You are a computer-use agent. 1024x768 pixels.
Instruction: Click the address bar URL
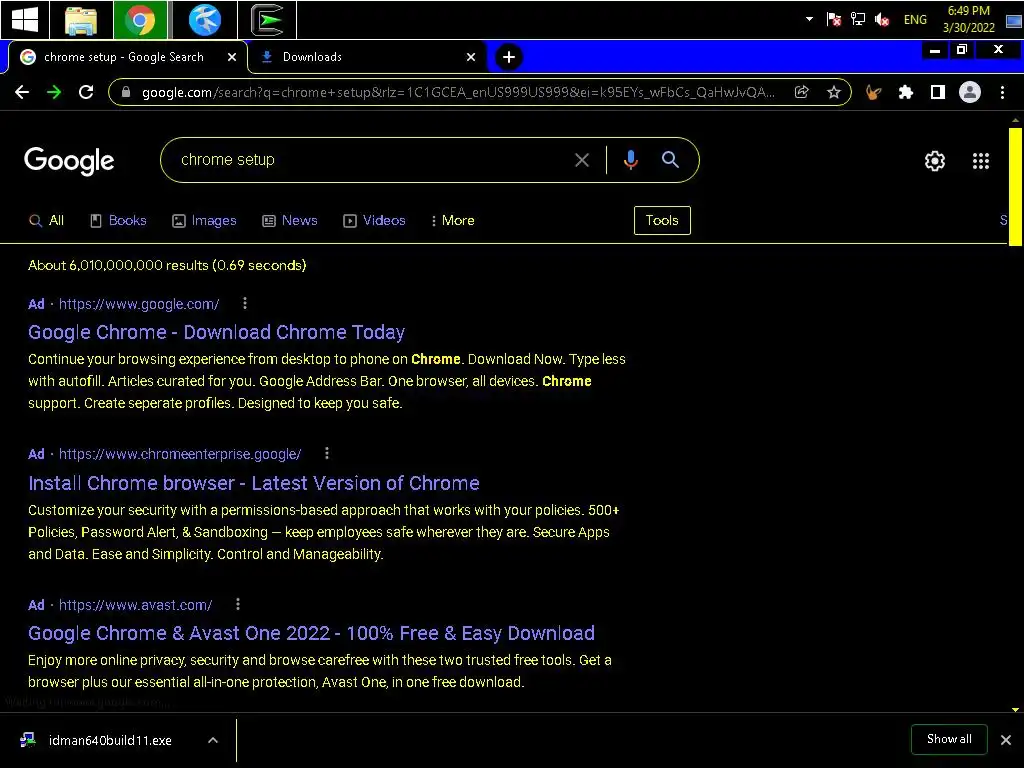point(458,92)
